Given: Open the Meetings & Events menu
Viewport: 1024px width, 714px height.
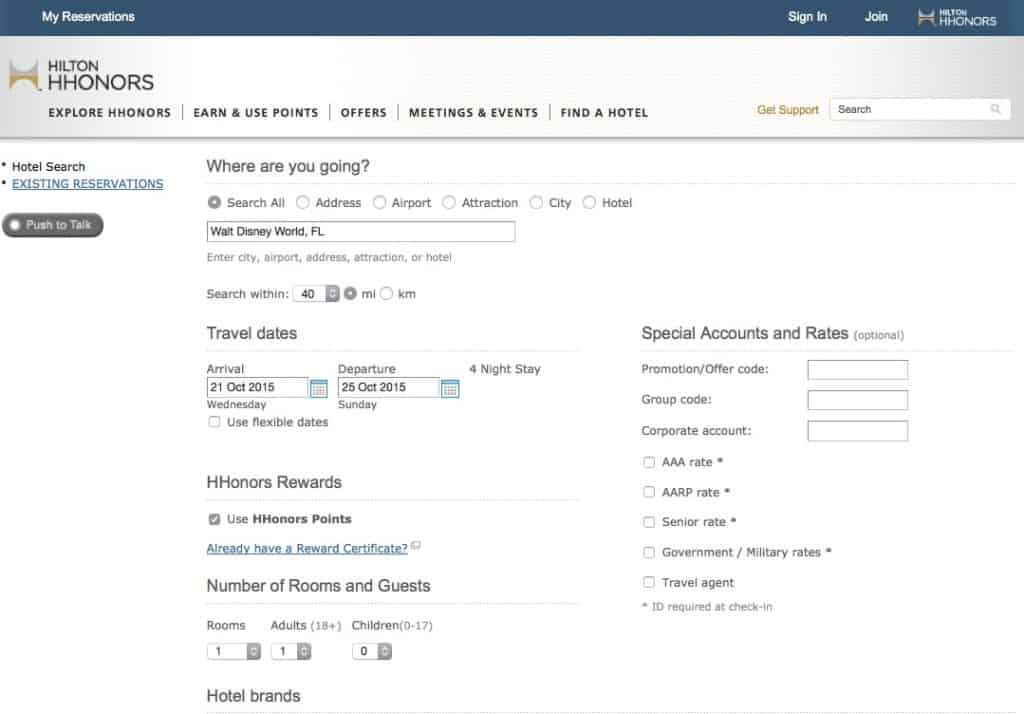Looking at the screenshot, I should pos(473,113).
